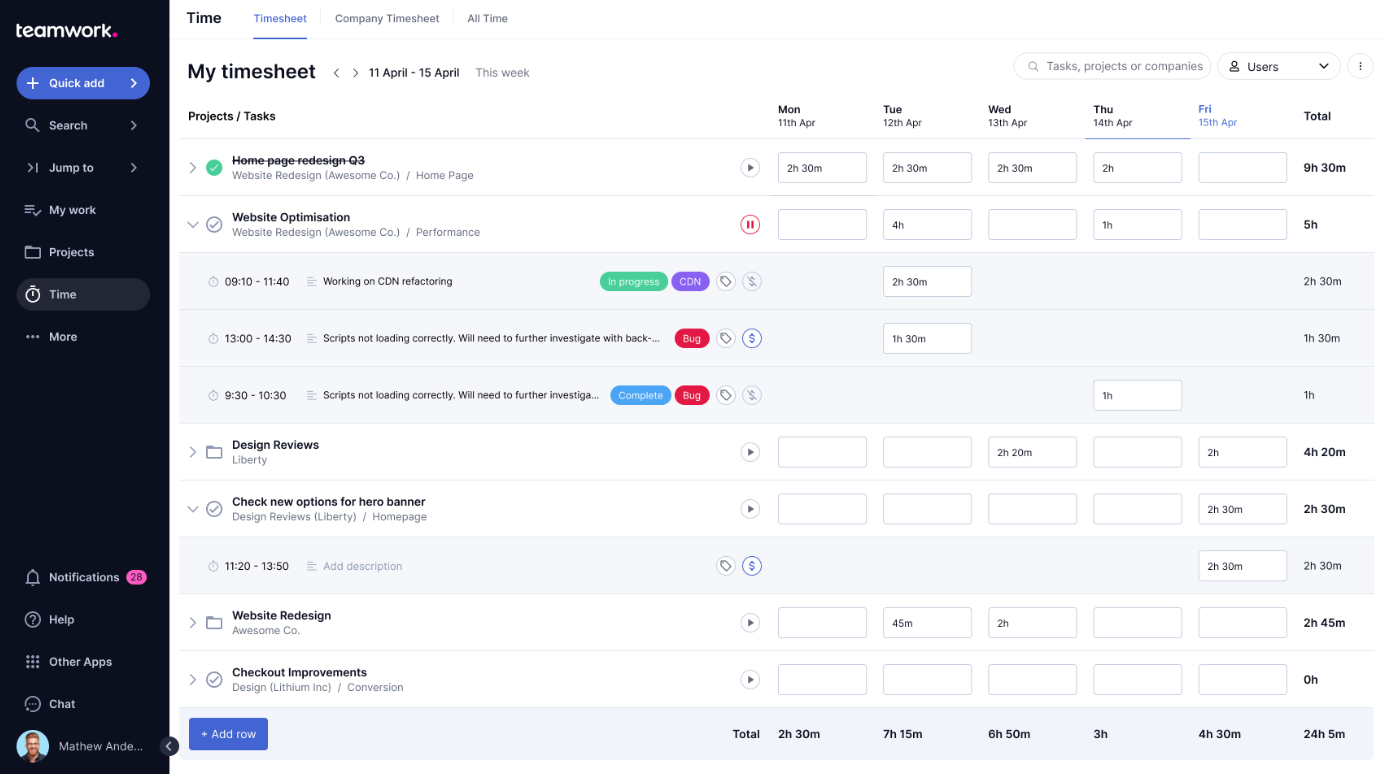Open Notifications from the sidebar

pyautogui.click(x=84, y=577)
